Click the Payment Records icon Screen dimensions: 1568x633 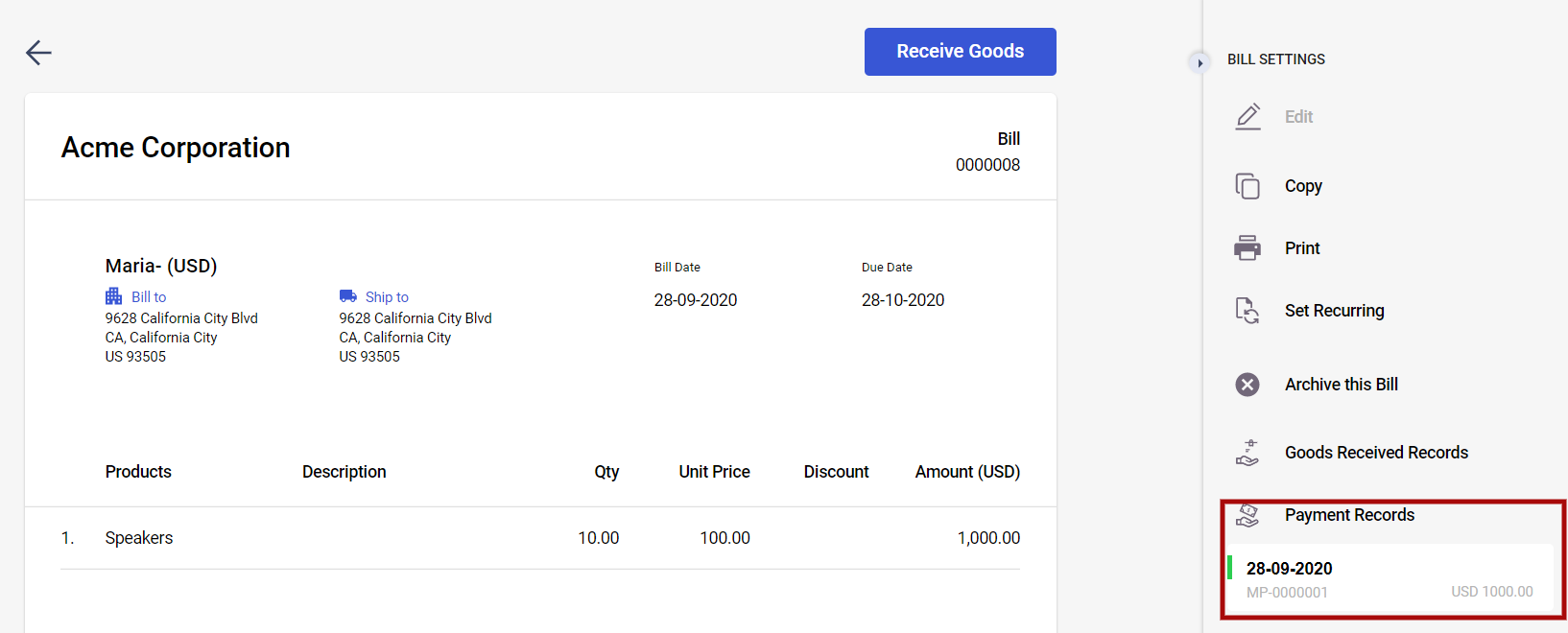pos(1247,515)
